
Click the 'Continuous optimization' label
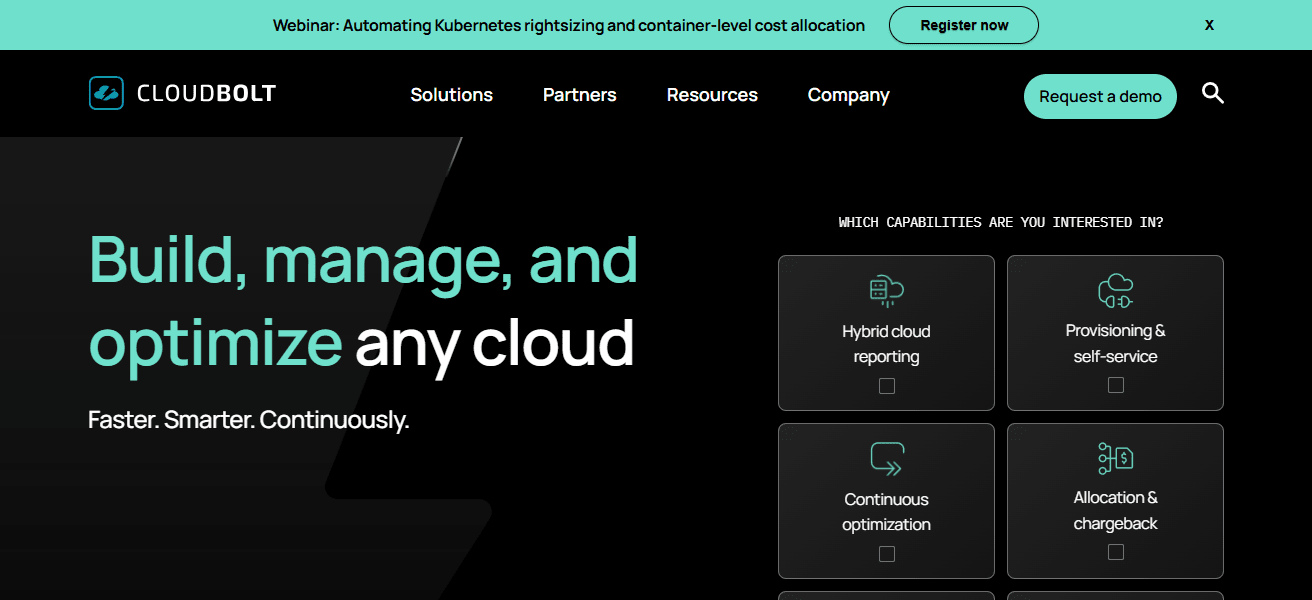[x=886, y=512]
